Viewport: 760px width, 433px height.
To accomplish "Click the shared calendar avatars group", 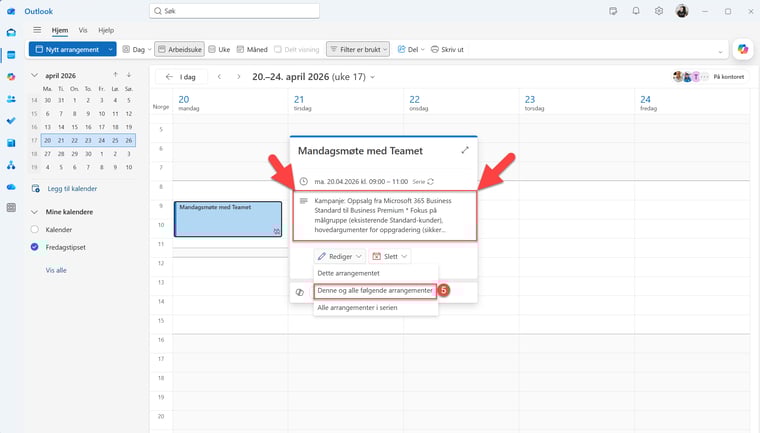I will point(691,77).
